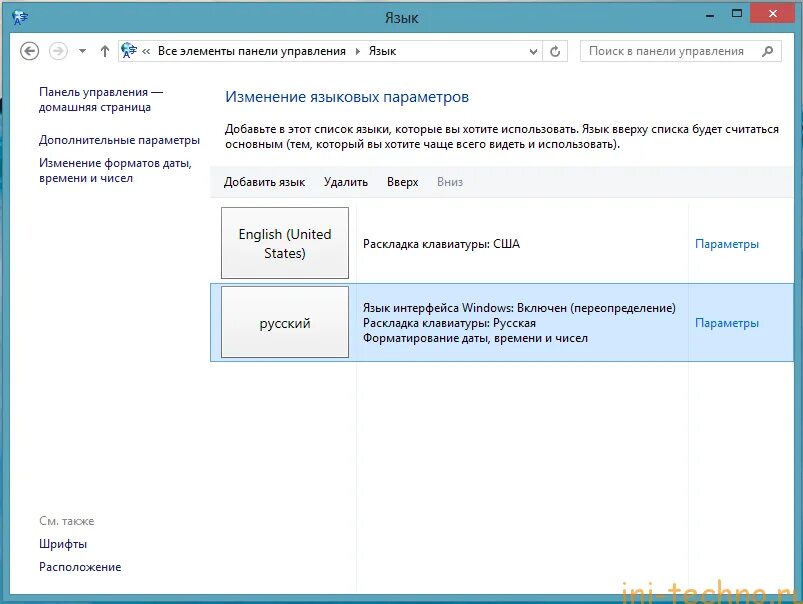Click the Back navigation arrow
Screen dimensions: 803x604
tap(30, 51)
